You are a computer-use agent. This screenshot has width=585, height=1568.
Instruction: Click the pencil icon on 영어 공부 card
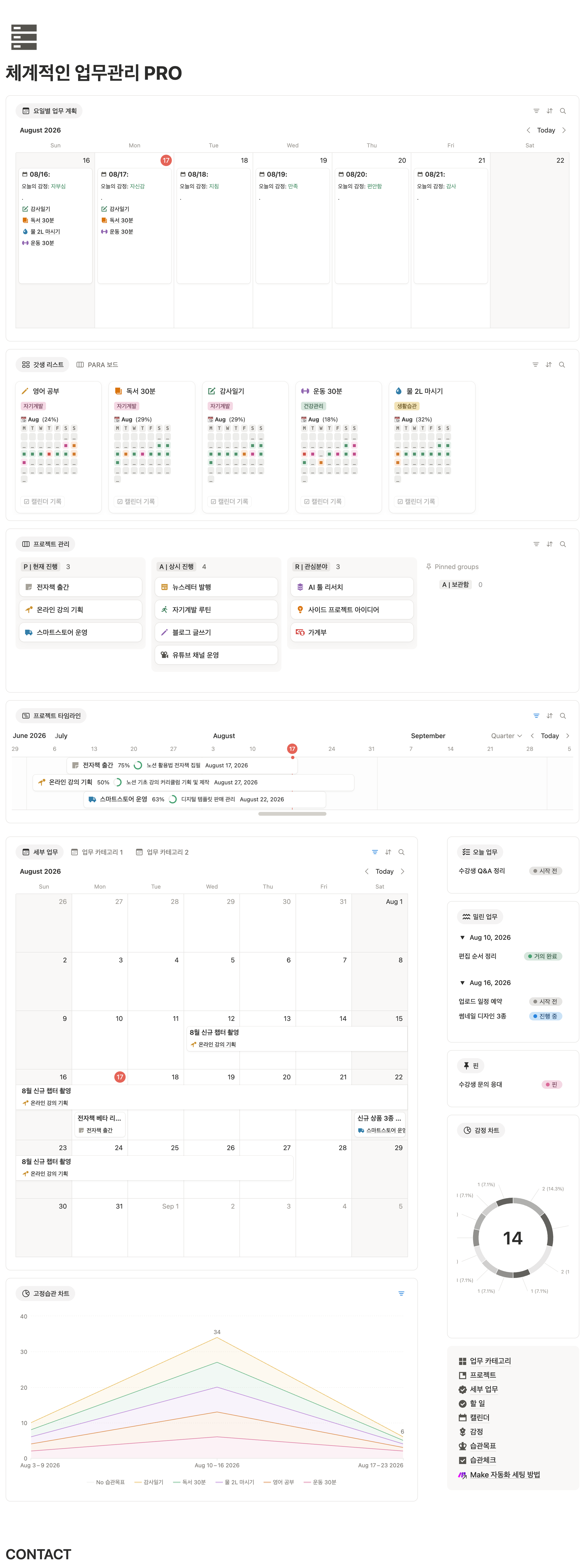click(25, 391)
